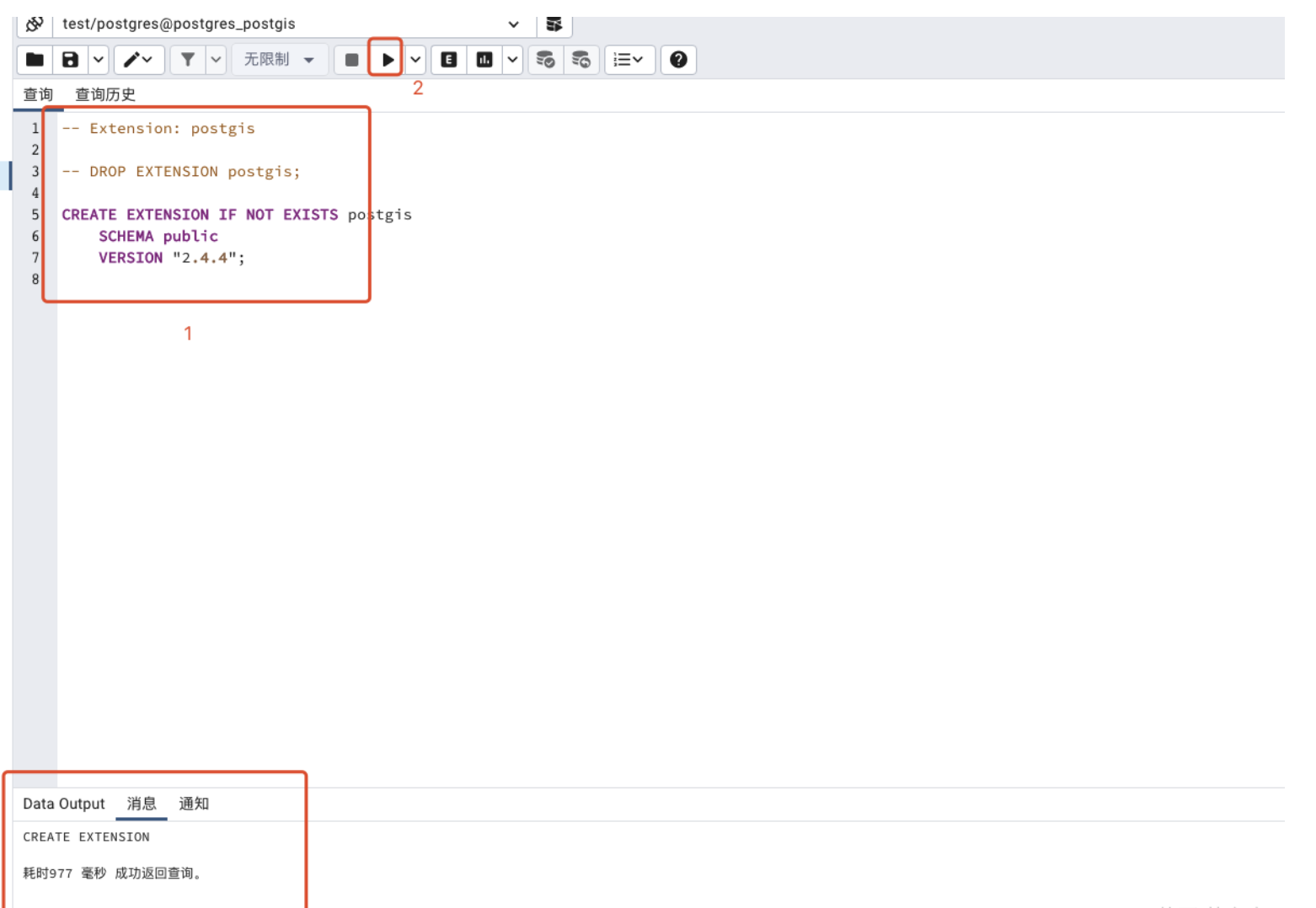Viewport: 1316px width, 908px height.
Task: Click the '-- Extension: postgis' comment
Action: coord(158,128)
